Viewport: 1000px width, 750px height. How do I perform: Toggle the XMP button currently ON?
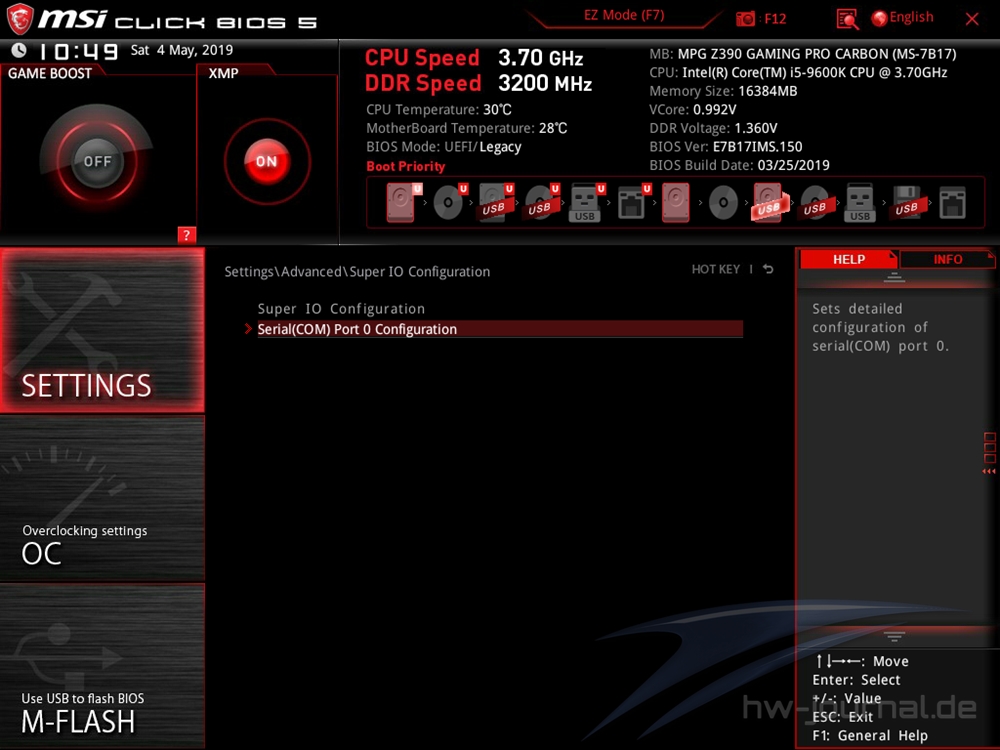[267, 161]
